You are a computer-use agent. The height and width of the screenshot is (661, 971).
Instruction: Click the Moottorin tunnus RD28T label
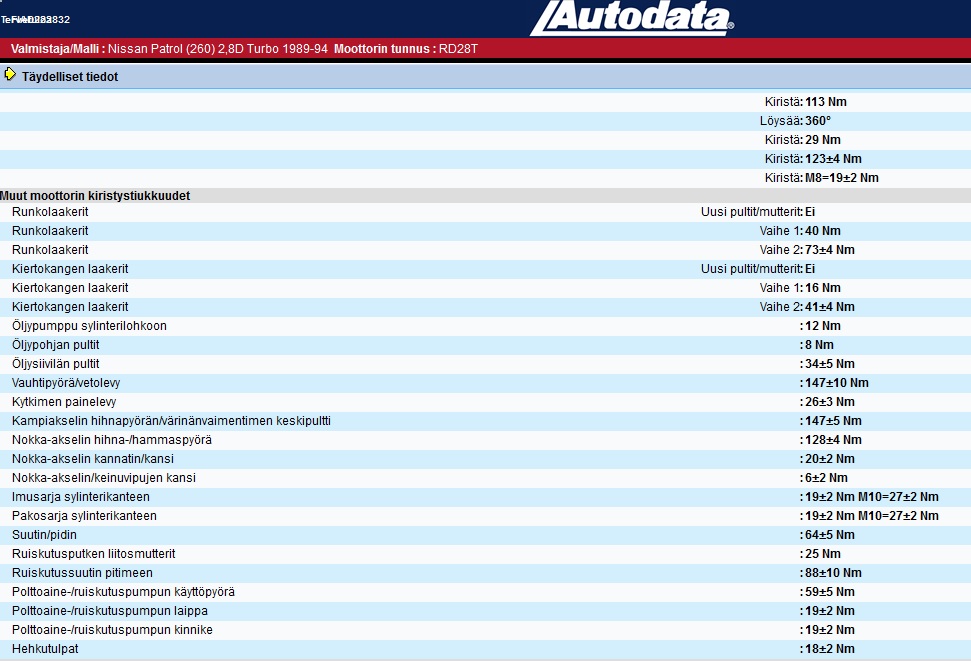[406, 48]
